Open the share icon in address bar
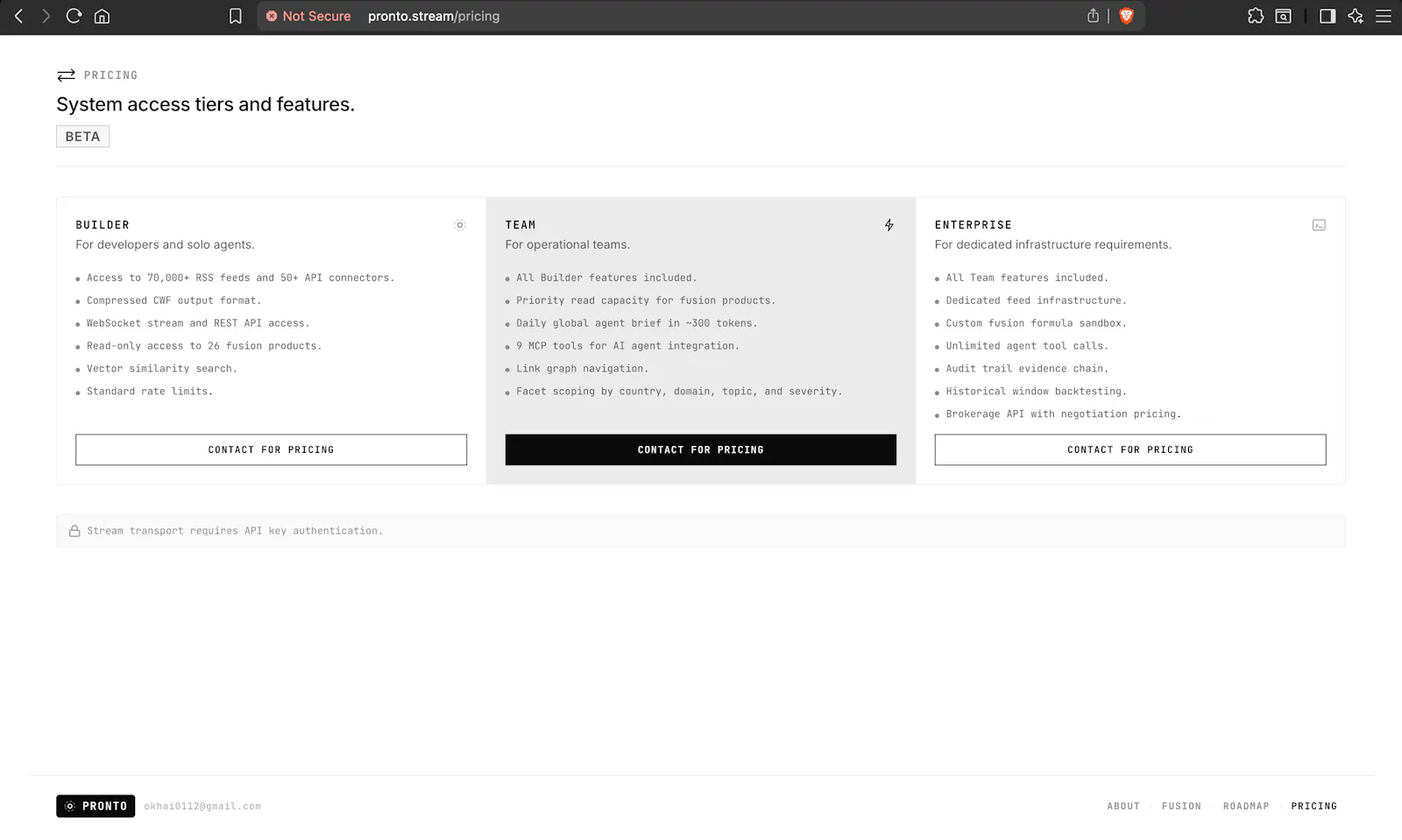 1093,16
